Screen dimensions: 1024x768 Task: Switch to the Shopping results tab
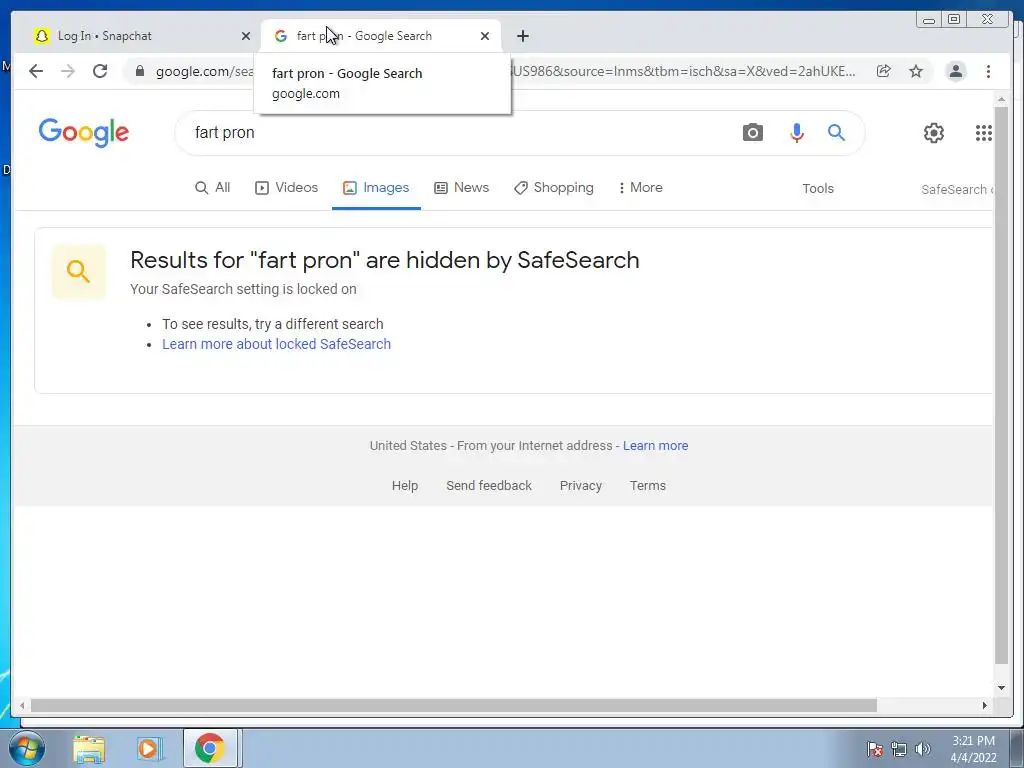click(x=554, y=187)
